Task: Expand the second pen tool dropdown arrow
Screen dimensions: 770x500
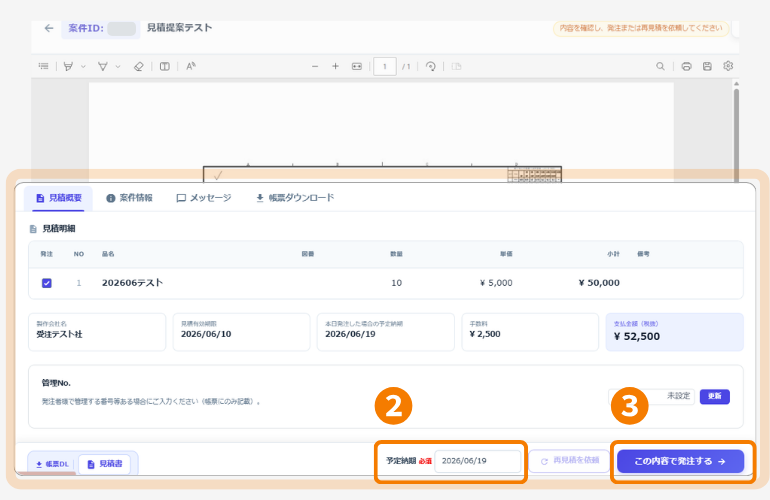Action: click(118, 66)
